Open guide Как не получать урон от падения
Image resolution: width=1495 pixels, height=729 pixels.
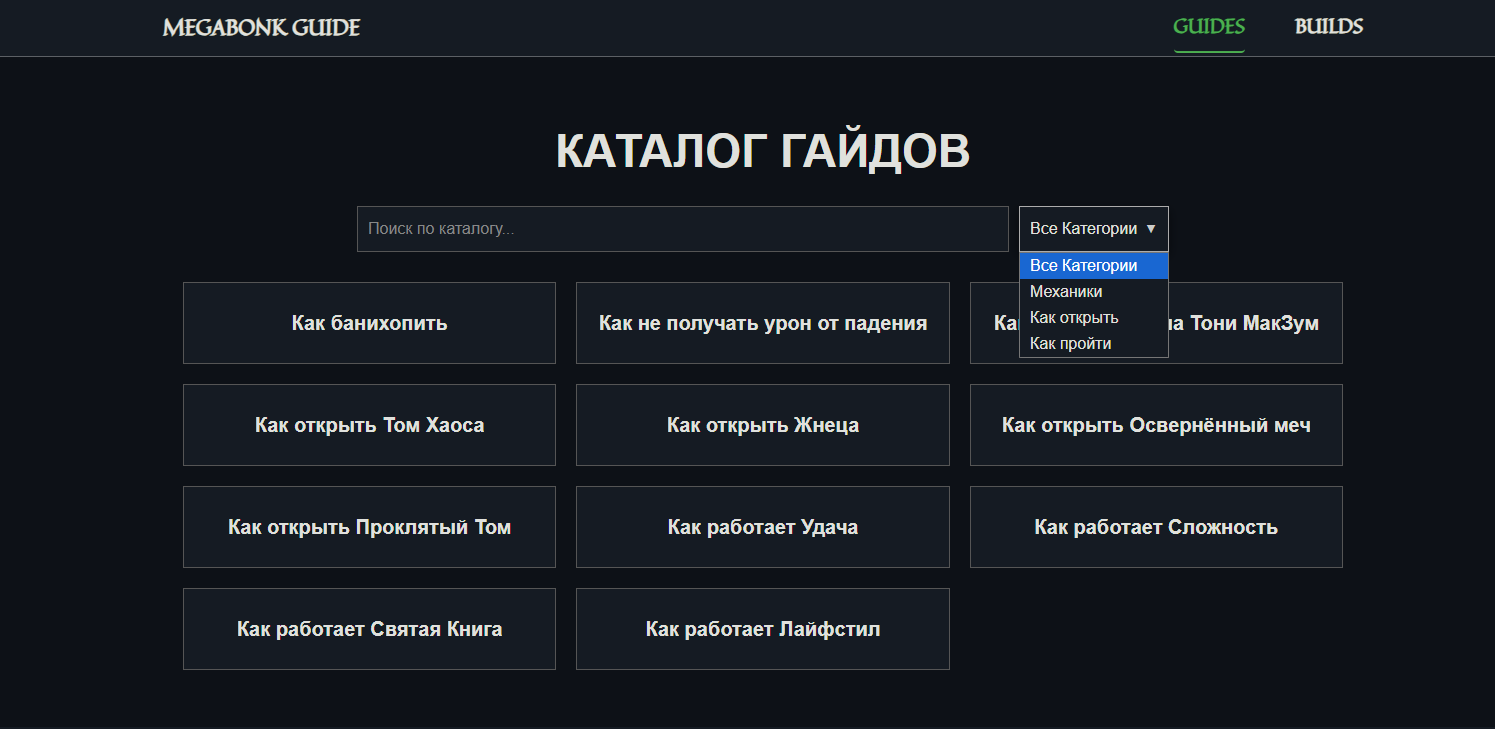click(762, 323)
